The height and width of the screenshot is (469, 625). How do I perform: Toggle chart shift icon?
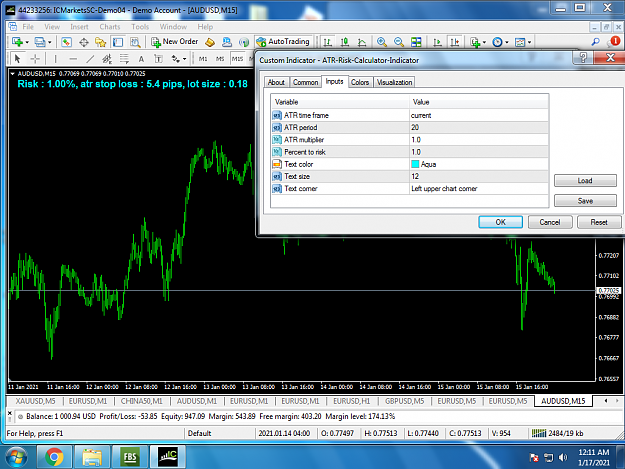click(x=454, y=42)
